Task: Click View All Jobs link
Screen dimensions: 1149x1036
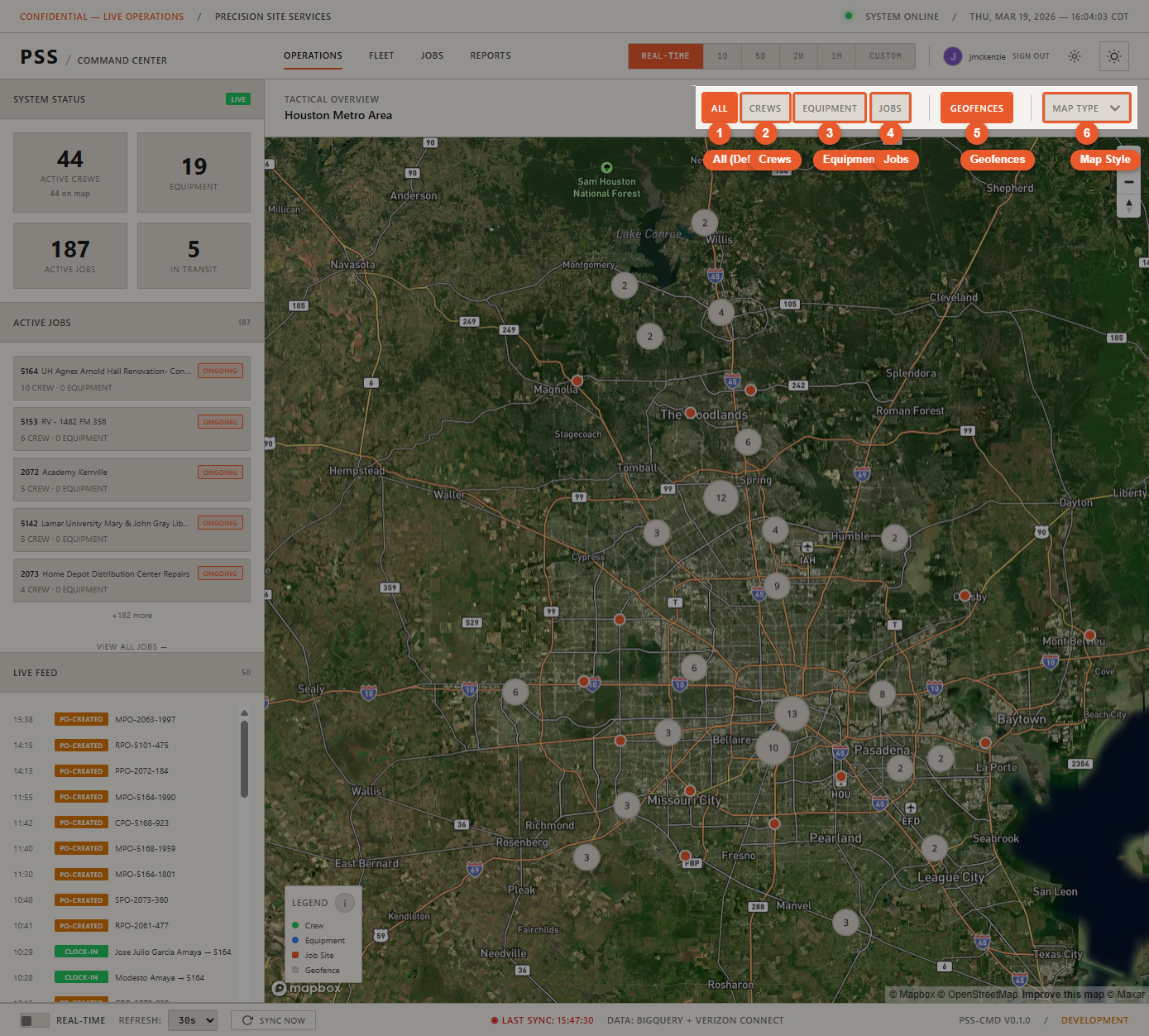Action: click(x=131, y=646)
